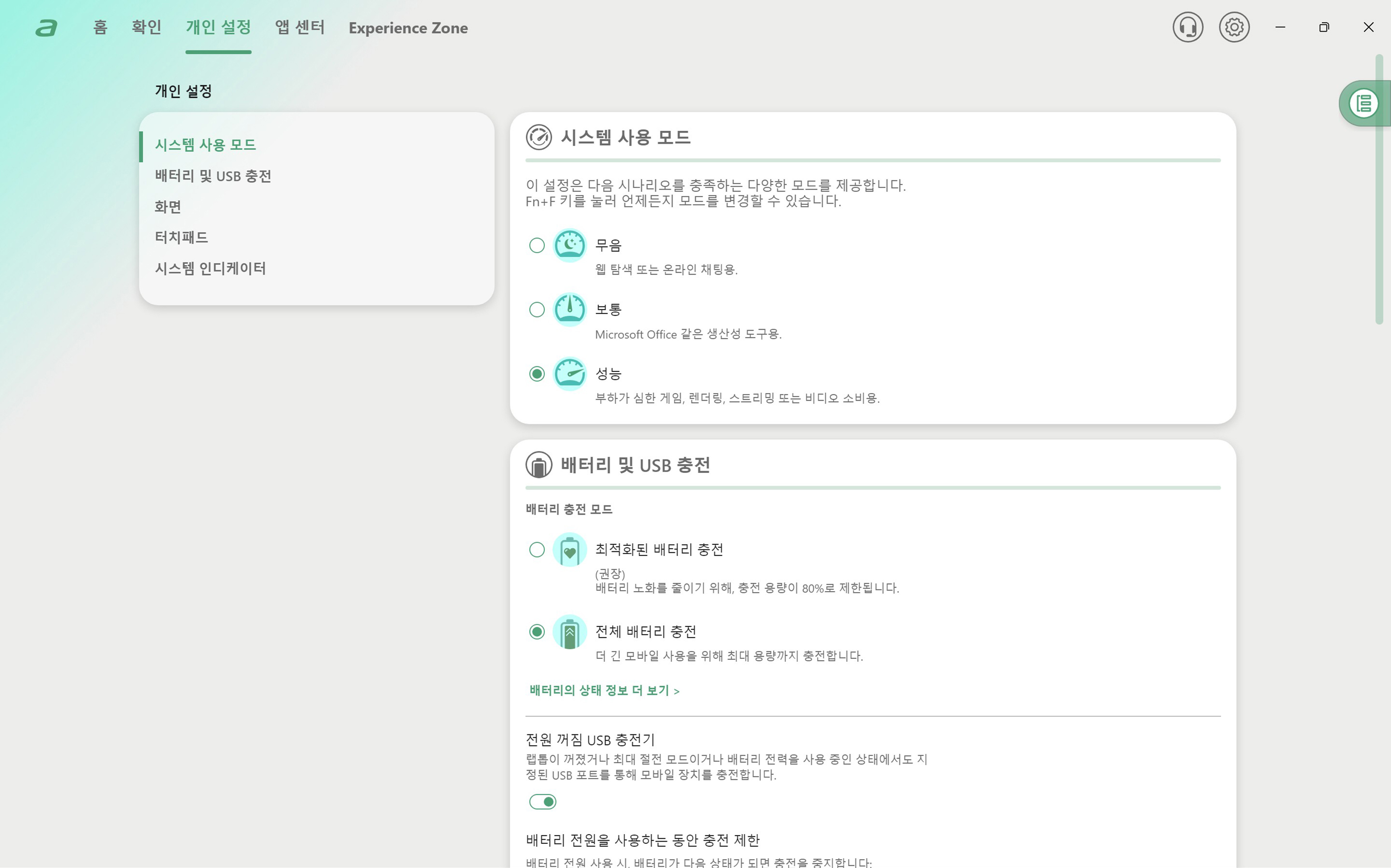Select the 무음 radio button
This screenshot has width=1391, height=868.
click(x=537, y=246)
